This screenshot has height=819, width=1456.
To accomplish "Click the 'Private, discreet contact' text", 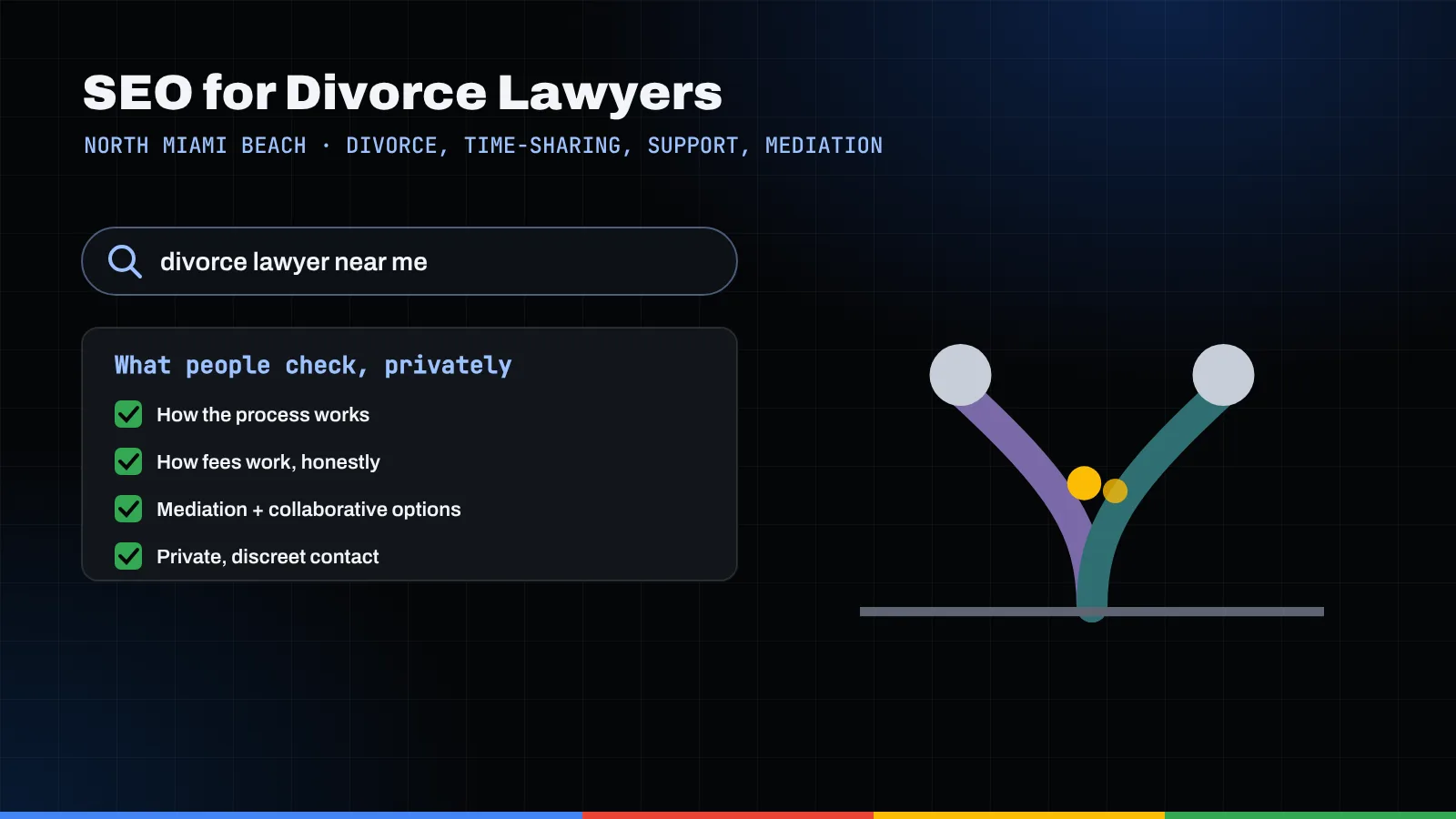I will [268, 557].
